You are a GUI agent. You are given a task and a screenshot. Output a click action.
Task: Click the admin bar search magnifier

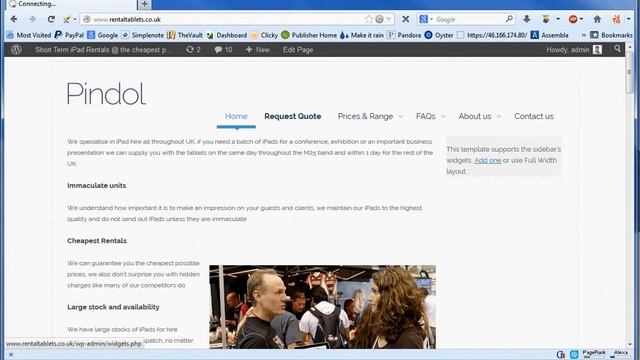[x=618, y=49]
